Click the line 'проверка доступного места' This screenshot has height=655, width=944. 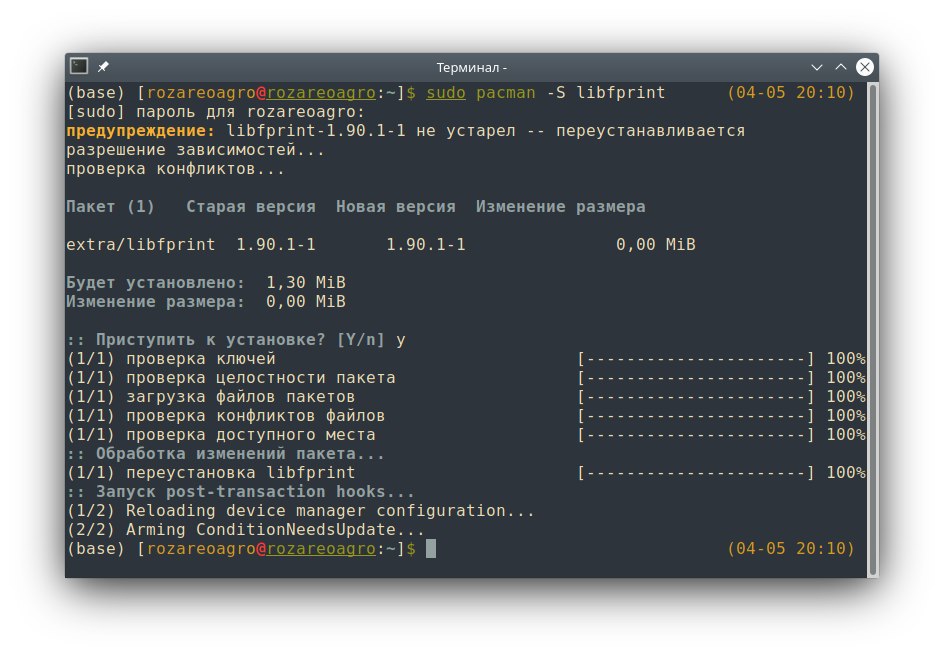(x=221, y=435)
